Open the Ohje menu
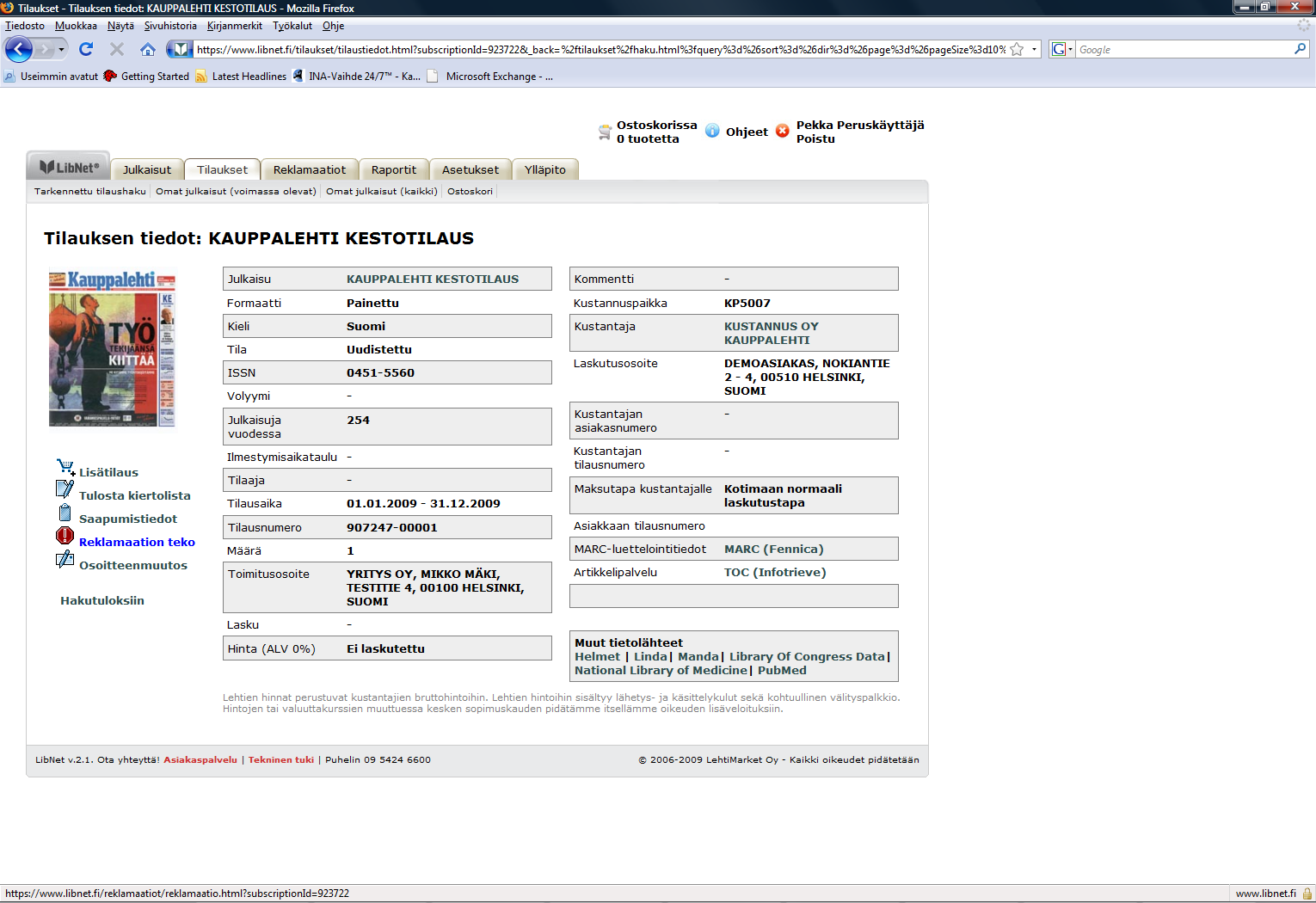The height and width of the screenshot is (903, 1316). click(333, 26)
